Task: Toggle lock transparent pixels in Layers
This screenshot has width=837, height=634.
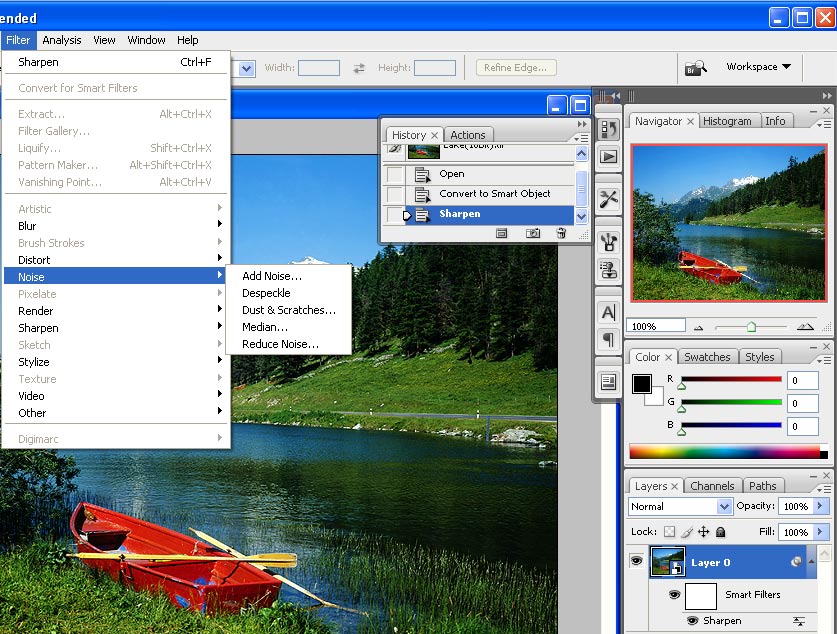Action: [x=669, y=532]
